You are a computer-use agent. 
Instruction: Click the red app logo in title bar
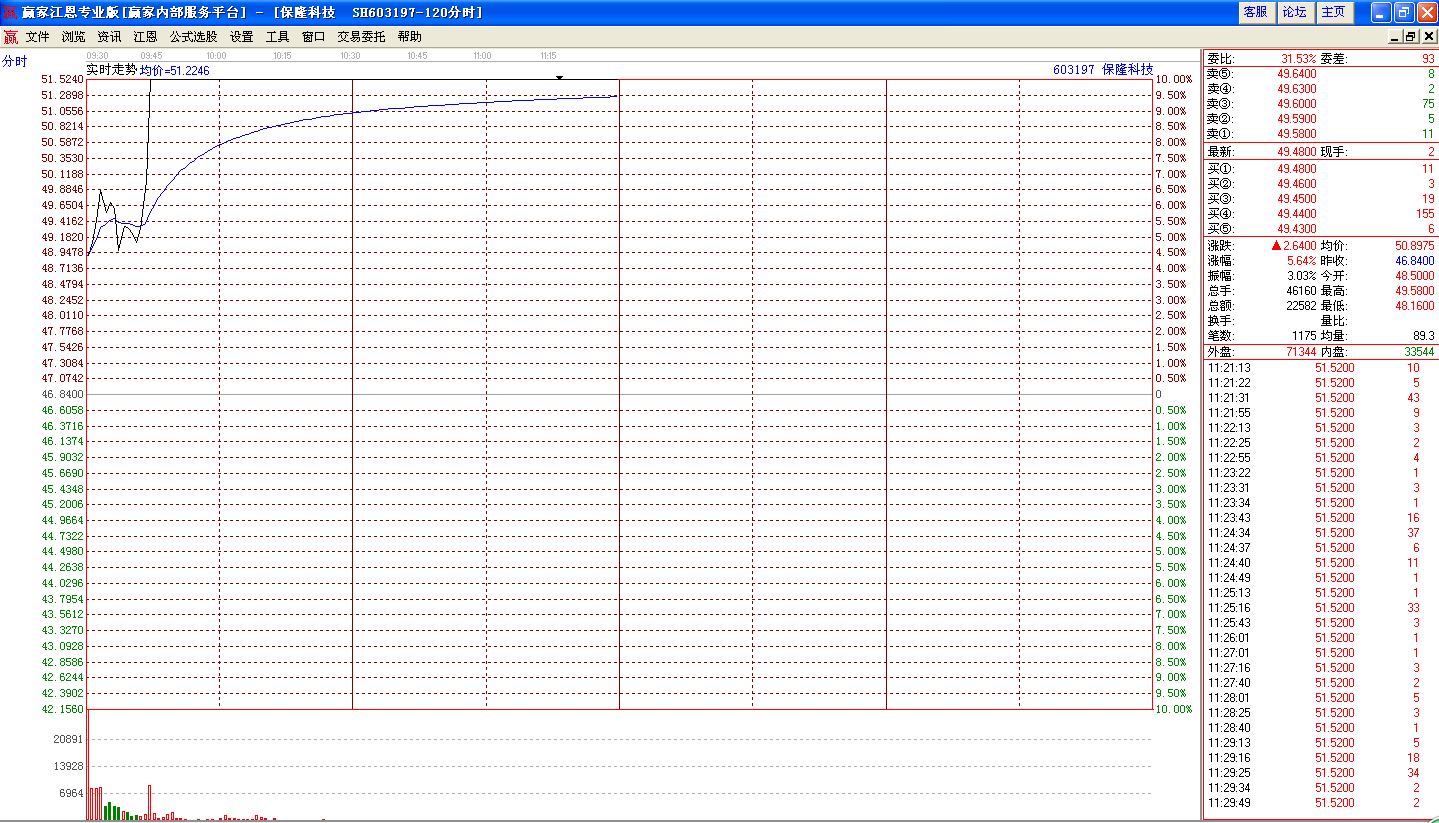(x=10, y=12)
